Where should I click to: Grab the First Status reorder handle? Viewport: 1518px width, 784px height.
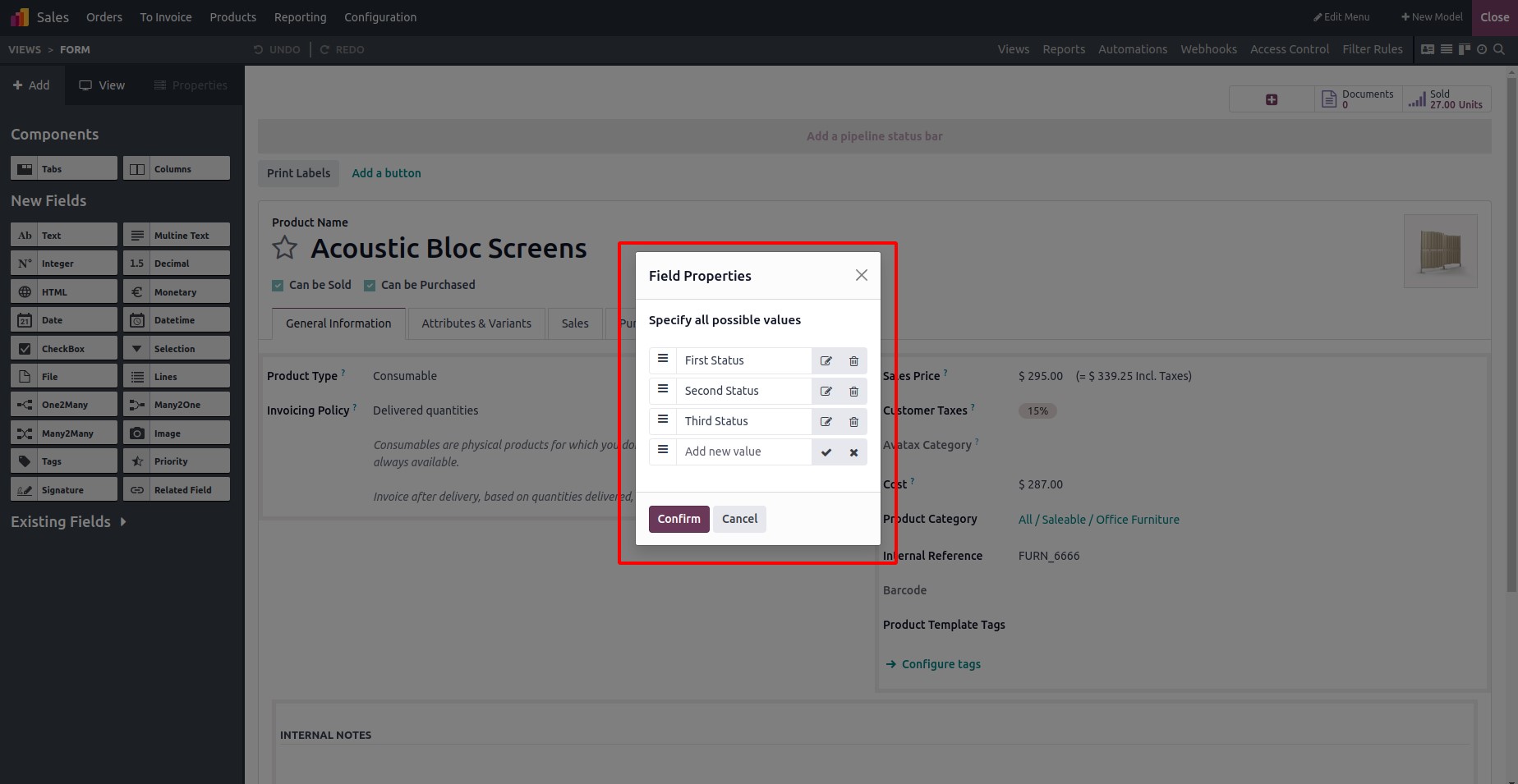pyautogui.click(x=663, y=360)
